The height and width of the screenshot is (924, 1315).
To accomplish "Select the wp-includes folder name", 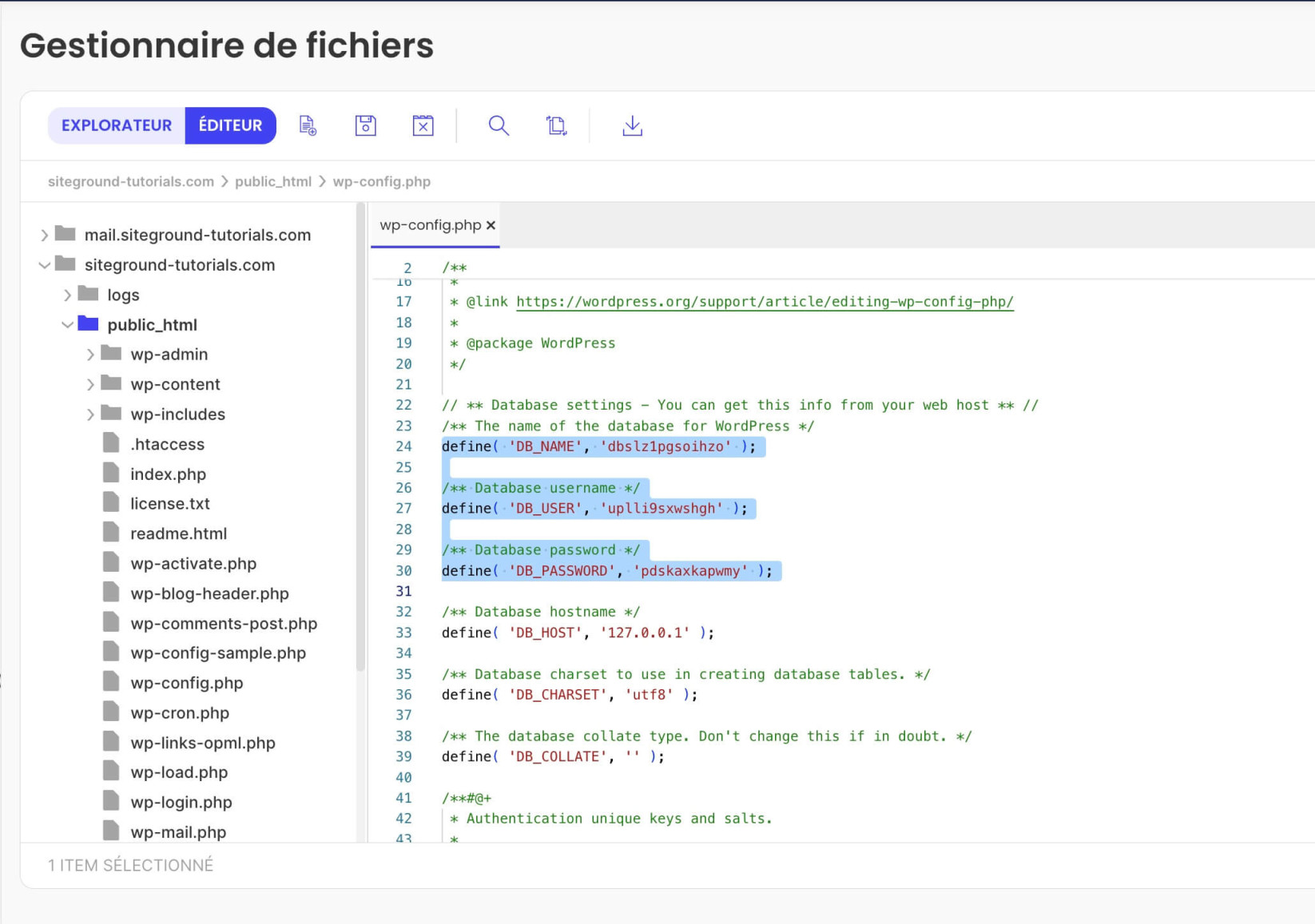I will pos(178,414).
